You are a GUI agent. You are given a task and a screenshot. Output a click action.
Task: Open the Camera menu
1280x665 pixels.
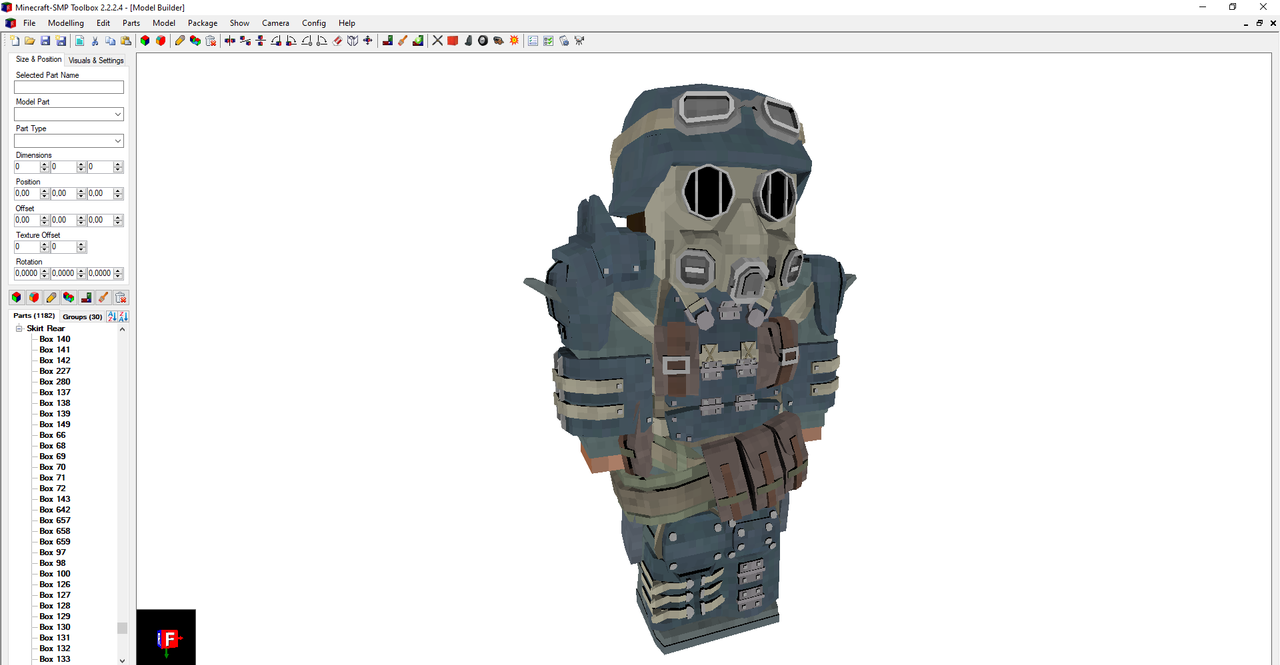[275, 23]
